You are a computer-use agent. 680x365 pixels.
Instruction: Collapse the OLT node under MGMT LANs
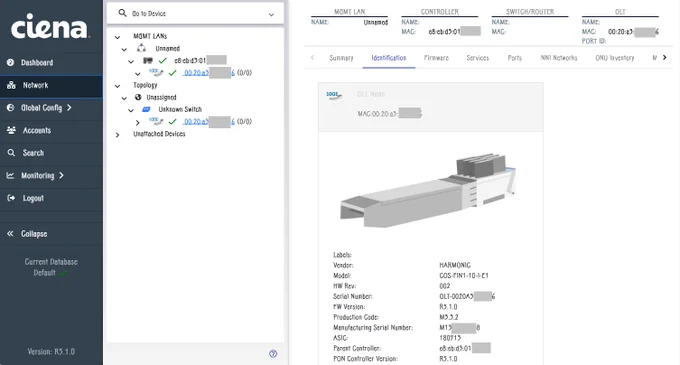coord(138,74)
